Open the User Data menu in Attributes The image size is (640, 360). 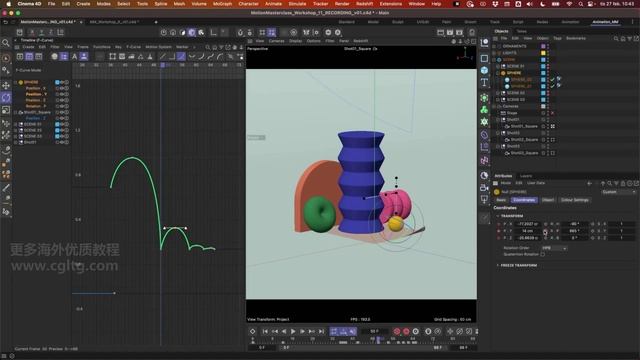536,183
